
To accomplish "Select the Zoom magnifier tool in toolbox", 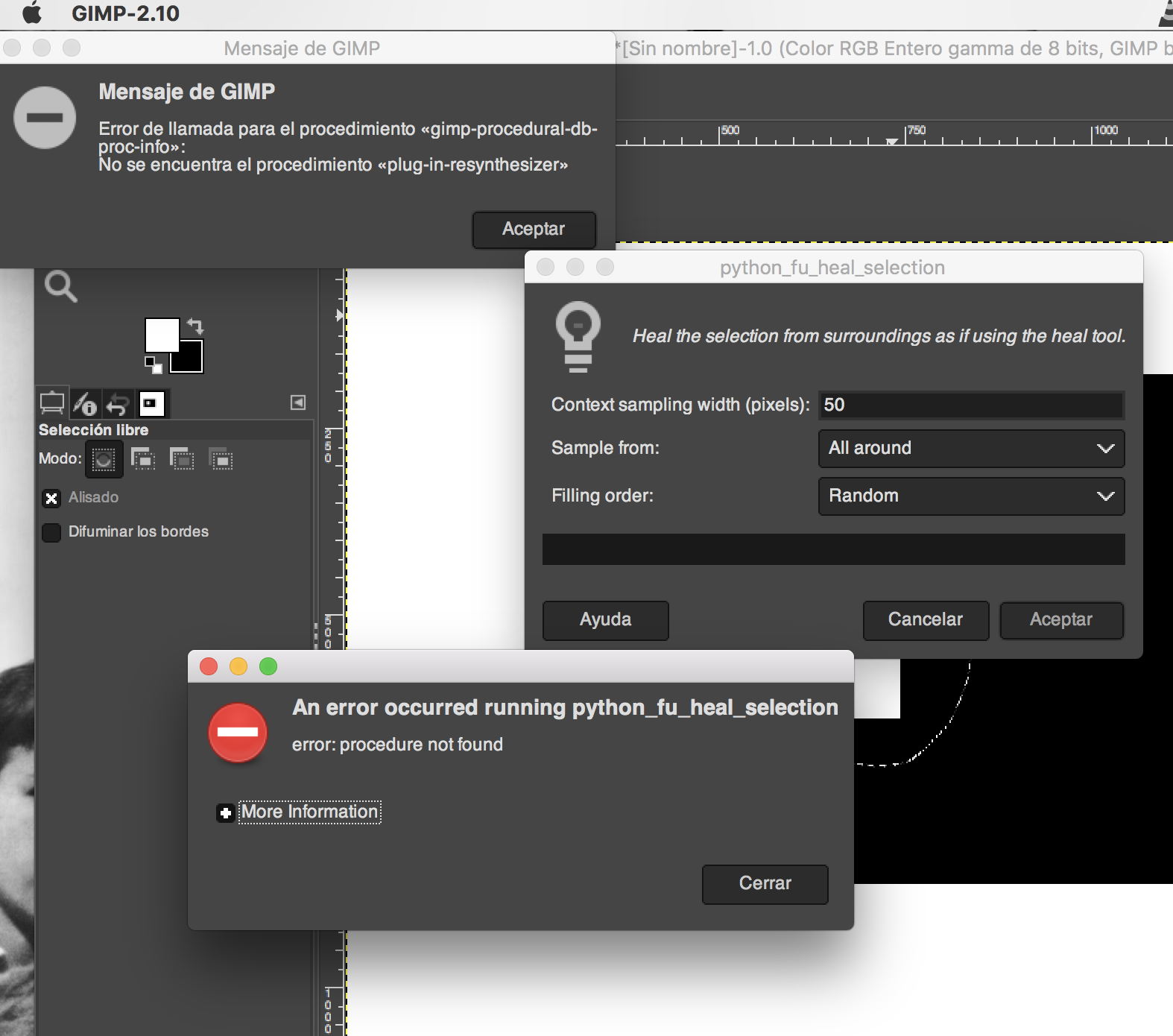I will pos(60,286).
